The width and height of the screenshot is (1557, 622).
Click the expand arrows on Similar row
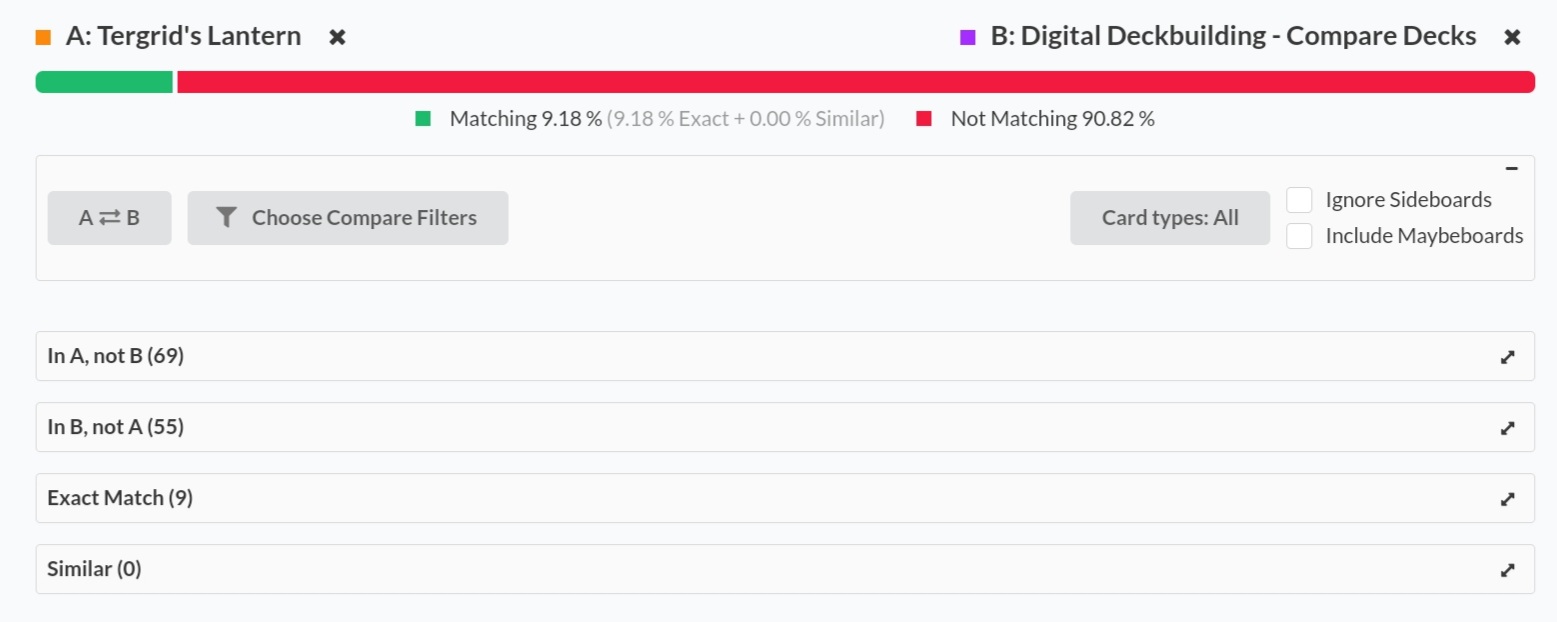click(x=1508, y=570)
